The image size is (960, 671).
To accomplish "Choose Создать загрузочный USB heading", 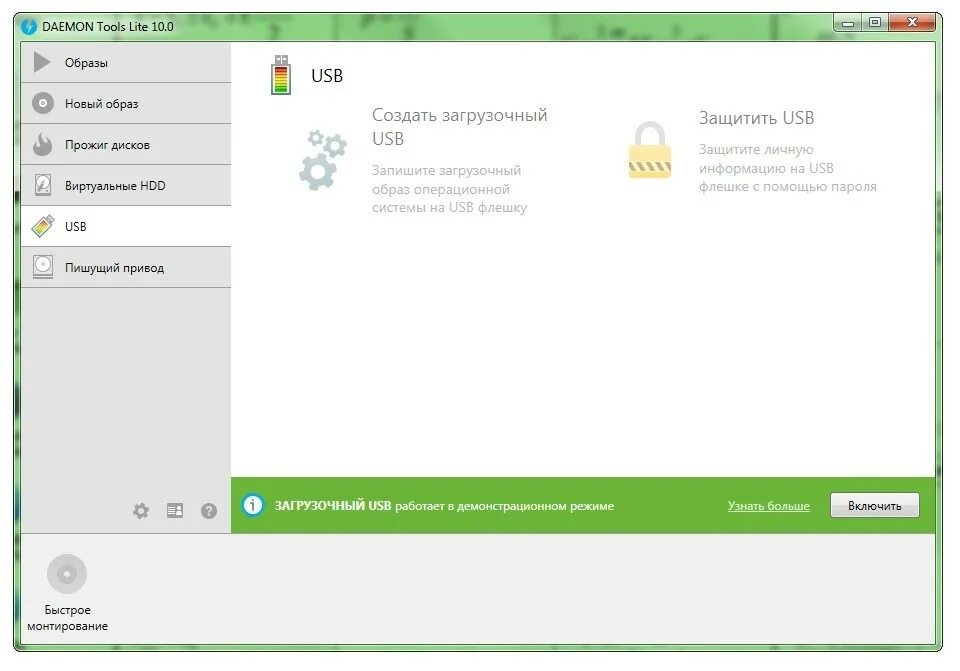I will [459, 127].
